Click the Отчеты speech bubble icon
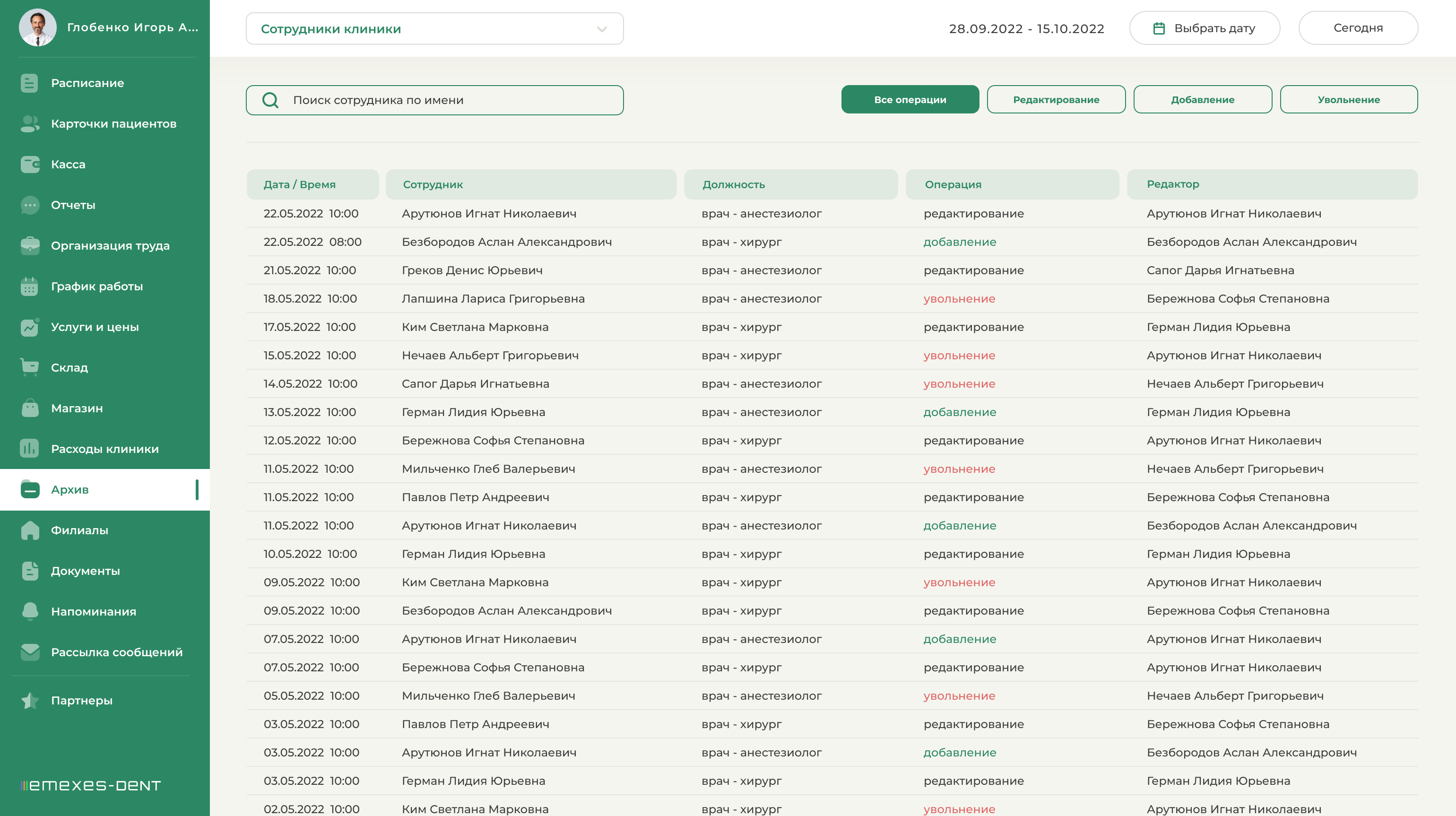Image resolution: width=1456 pixels, height=816 pixels. point(30,205)
